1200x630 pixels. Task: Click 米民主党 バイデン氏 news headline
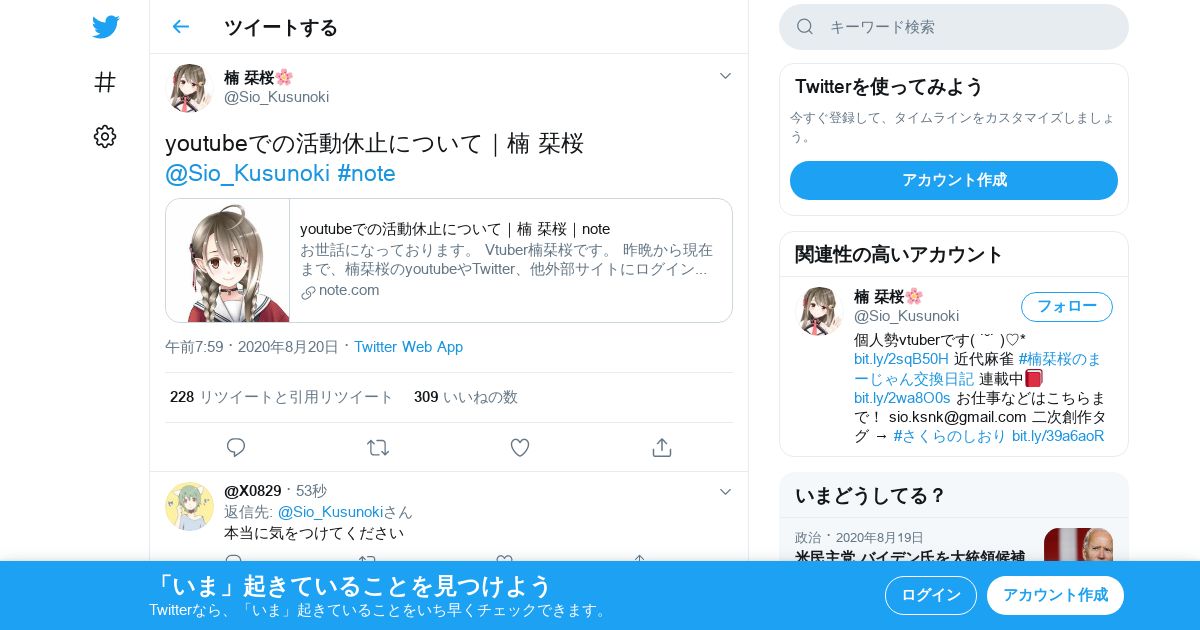pyautogui.click(x=910, y=556)
